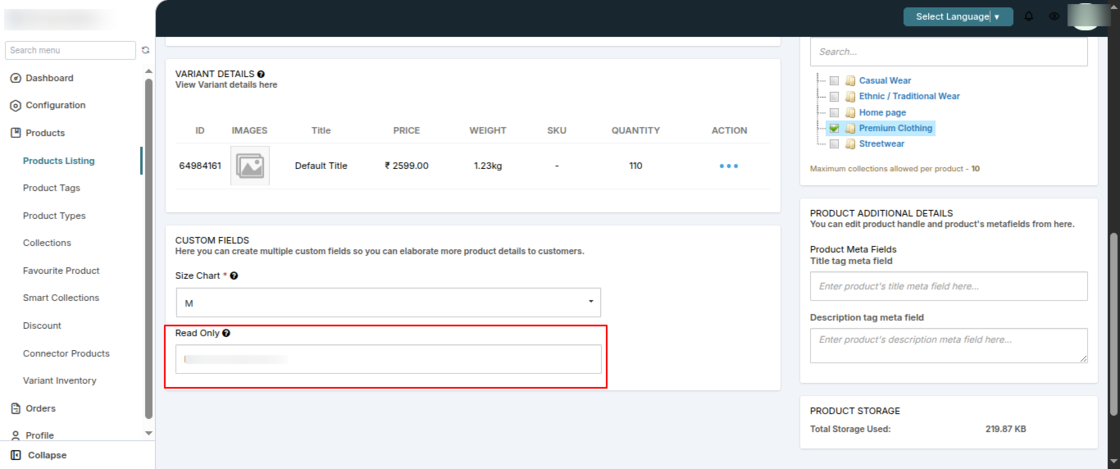
Task: Check the Home page collection checkbox
Action: click(834, 113)
